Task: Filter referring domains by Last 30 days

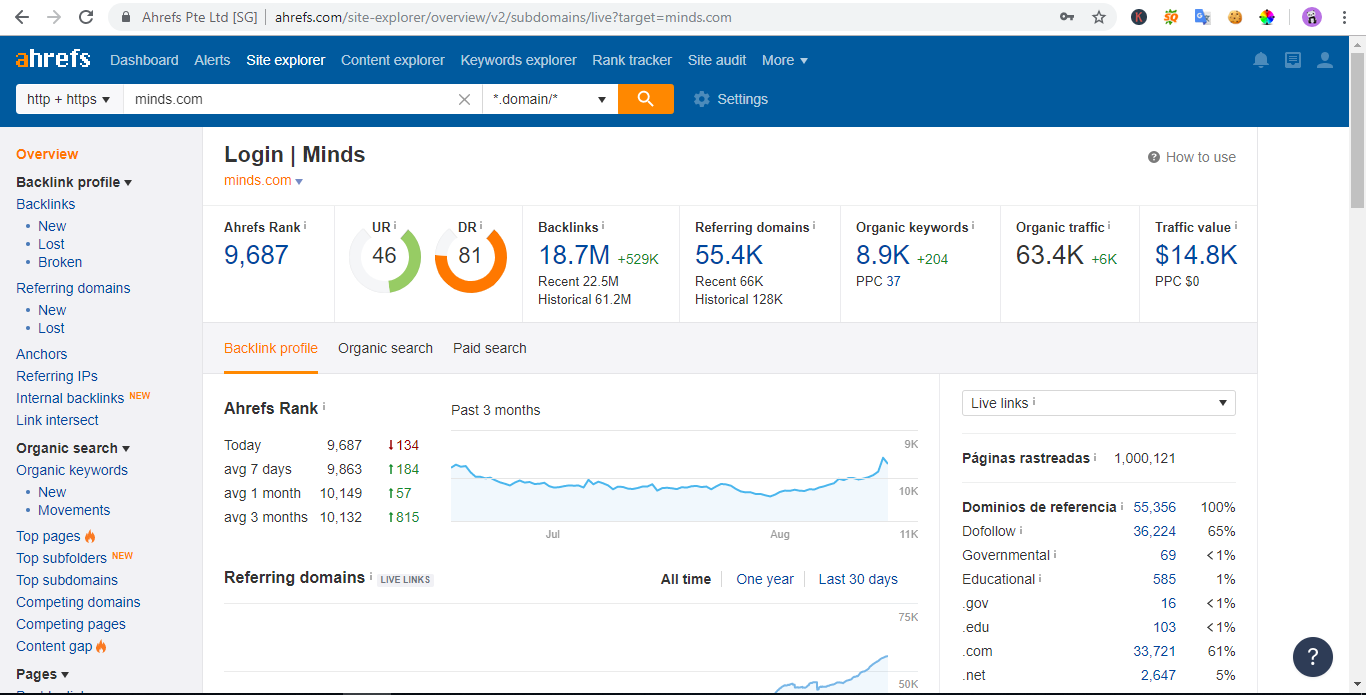Action: point(857,579)
